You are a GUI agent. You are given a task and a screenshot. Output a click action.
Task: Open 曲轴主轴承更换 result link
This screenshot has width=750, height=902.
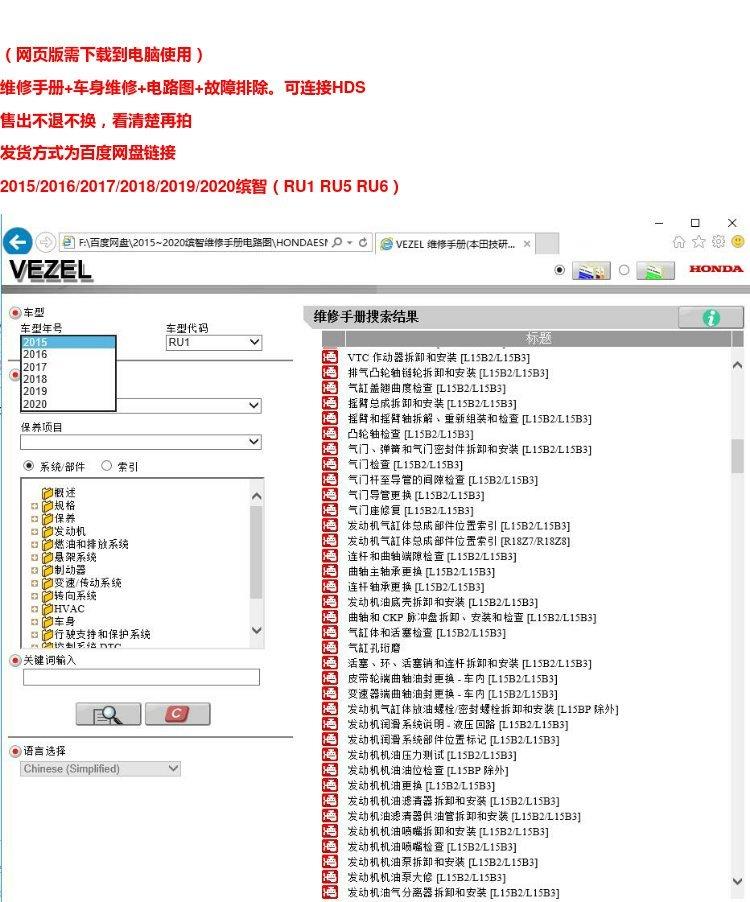pyautogui.click(x=421, y=571)
